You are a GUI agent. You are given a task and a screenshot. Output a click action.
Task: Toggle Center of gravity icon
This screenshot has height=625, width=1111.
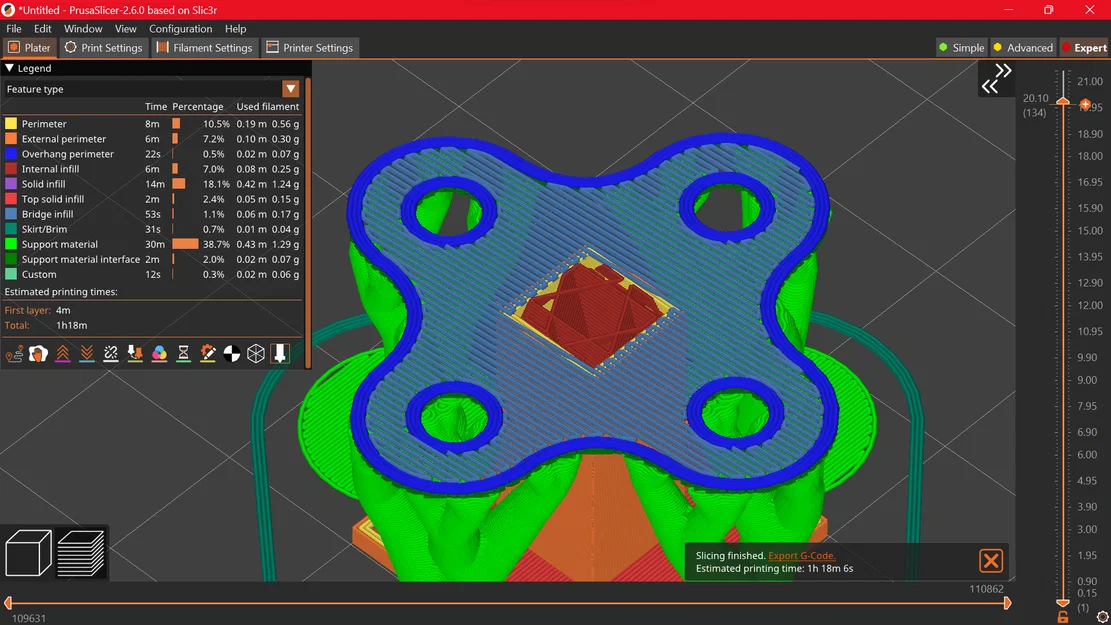[232, 354]
